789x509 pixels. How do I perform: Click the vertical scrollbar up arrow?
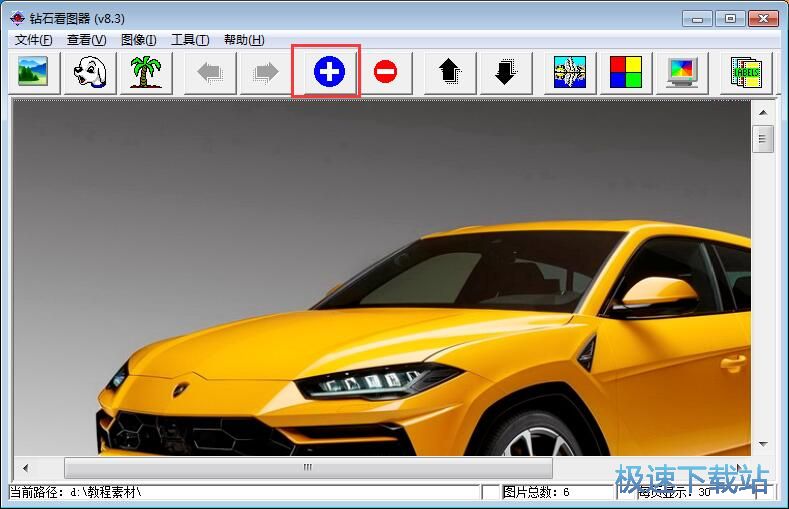pyautogui.click(x=764, y=111)
